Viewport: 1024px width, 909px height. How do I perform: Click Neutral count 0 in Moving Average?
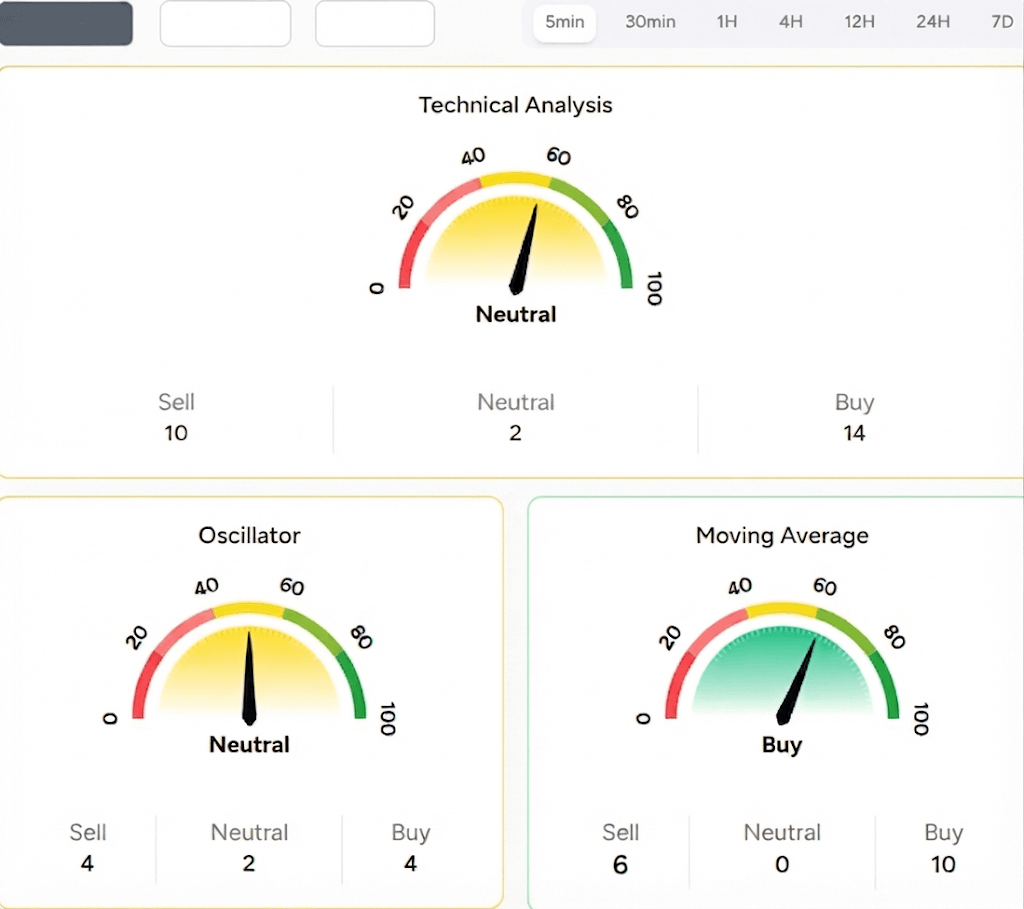tap(782, 864)
